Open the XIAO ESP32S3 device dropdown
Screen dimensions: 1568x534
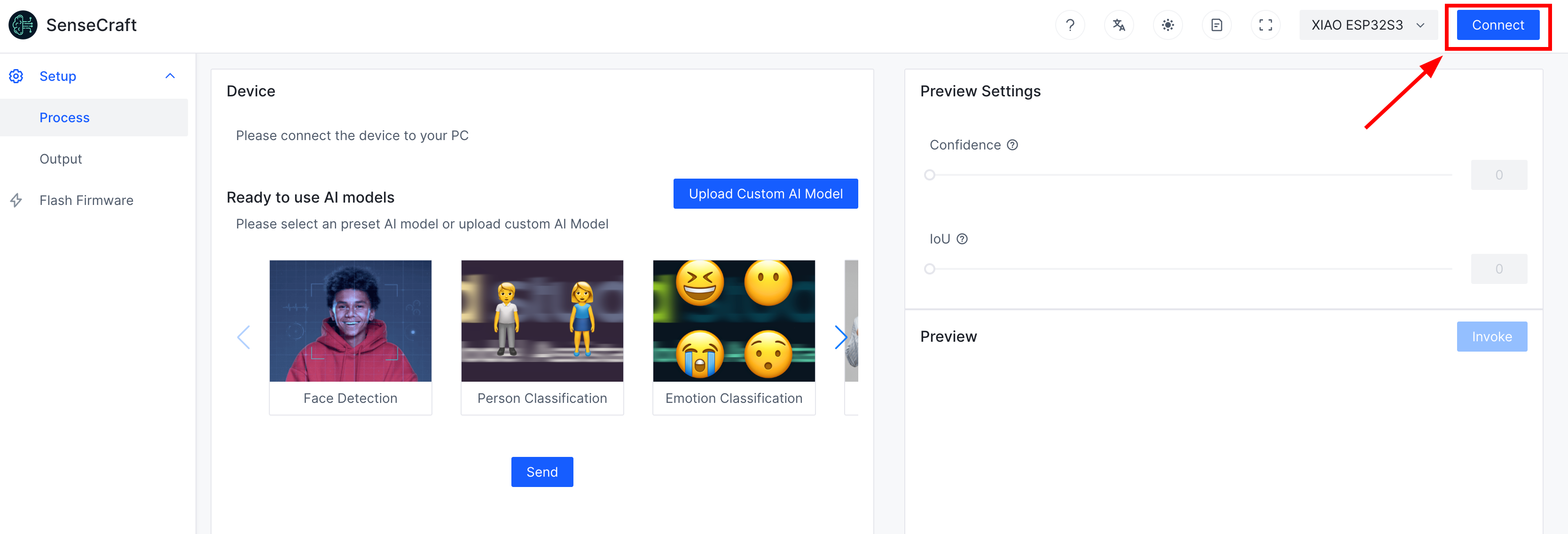point(1367,25)
